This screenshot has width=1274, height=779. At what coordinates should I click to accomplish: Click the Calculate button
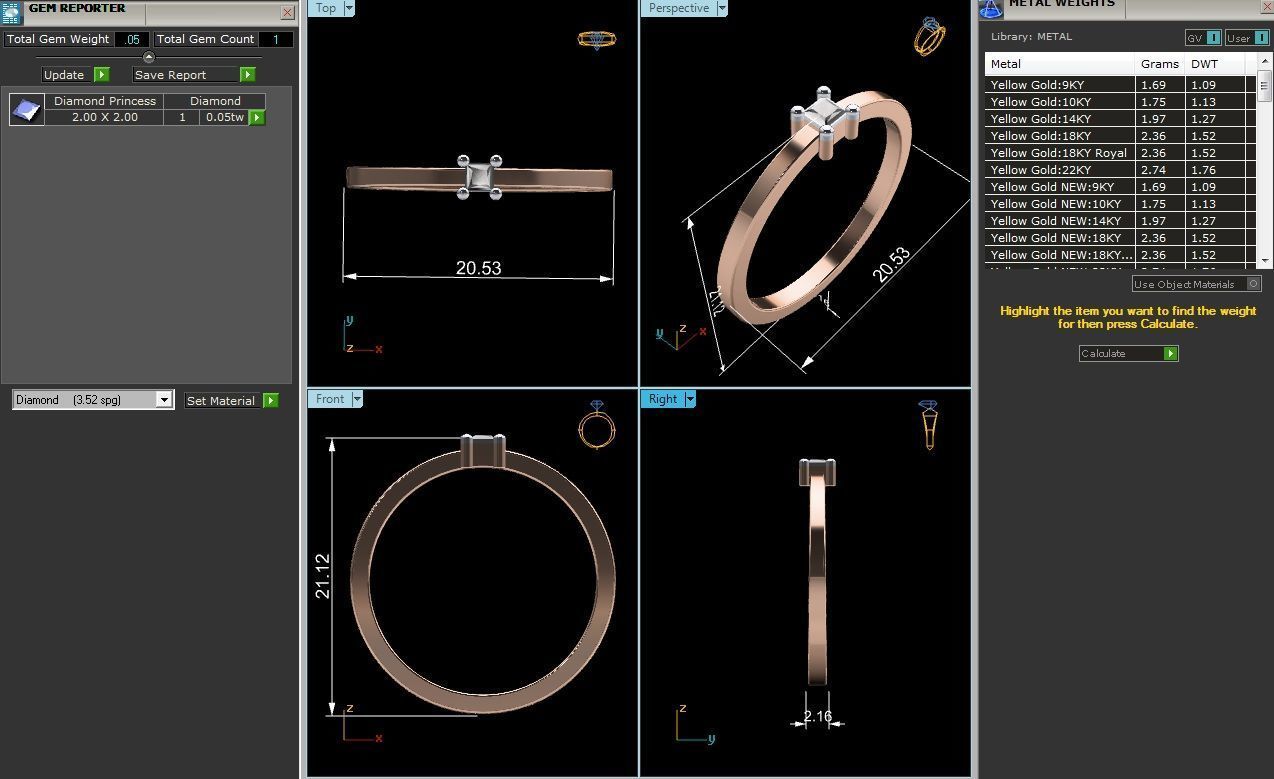click(x=1128, y=354)
